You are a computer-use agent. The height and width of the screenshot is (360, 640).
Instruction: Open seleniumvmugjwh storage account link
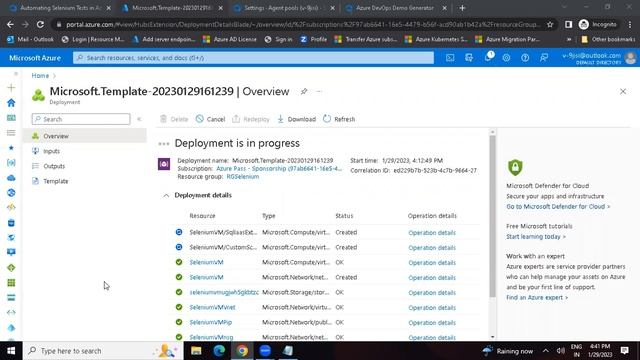coord(224,293)
